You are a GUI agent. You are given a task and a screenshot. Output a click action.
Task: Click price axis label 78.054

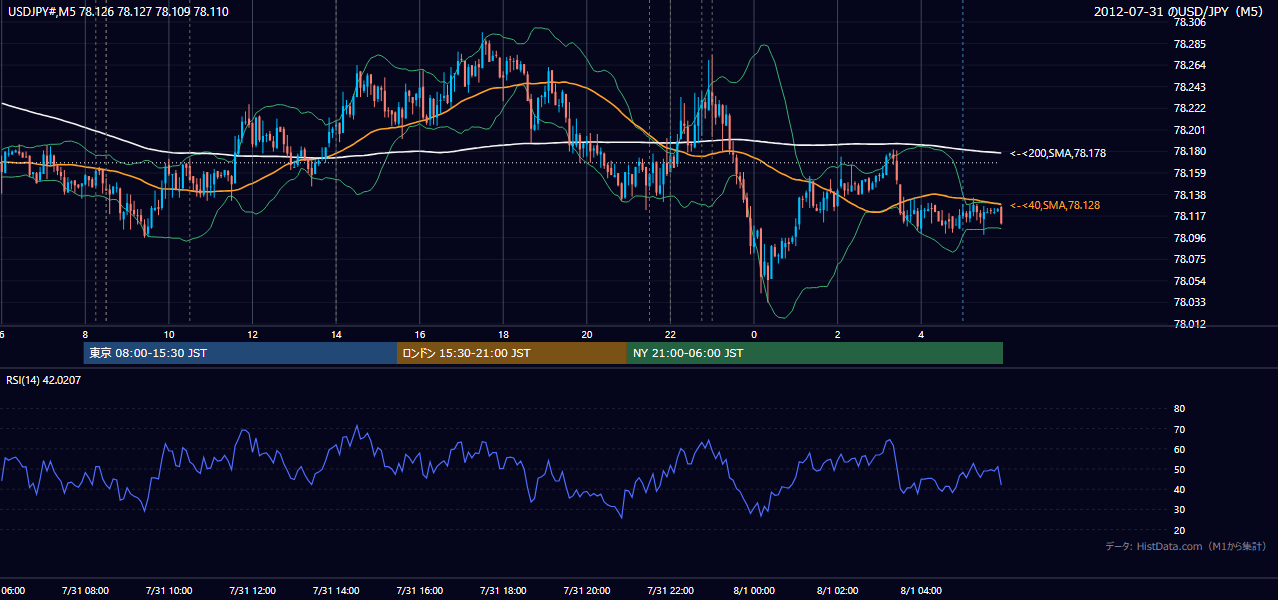click(1190, 281)
